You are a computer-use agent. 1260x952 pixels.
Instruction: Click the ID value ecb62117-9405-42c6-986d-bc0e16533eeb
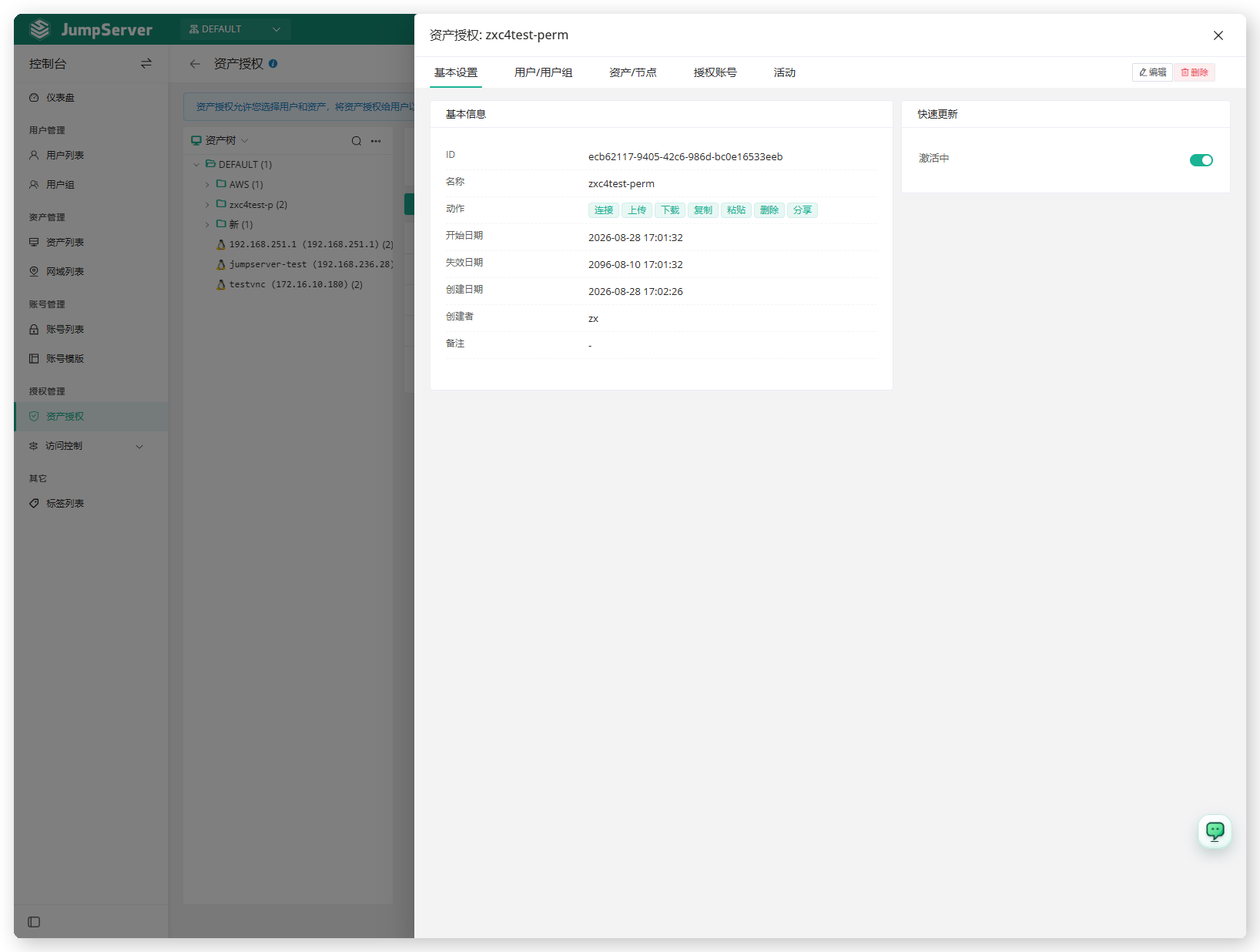coord(685,157)
